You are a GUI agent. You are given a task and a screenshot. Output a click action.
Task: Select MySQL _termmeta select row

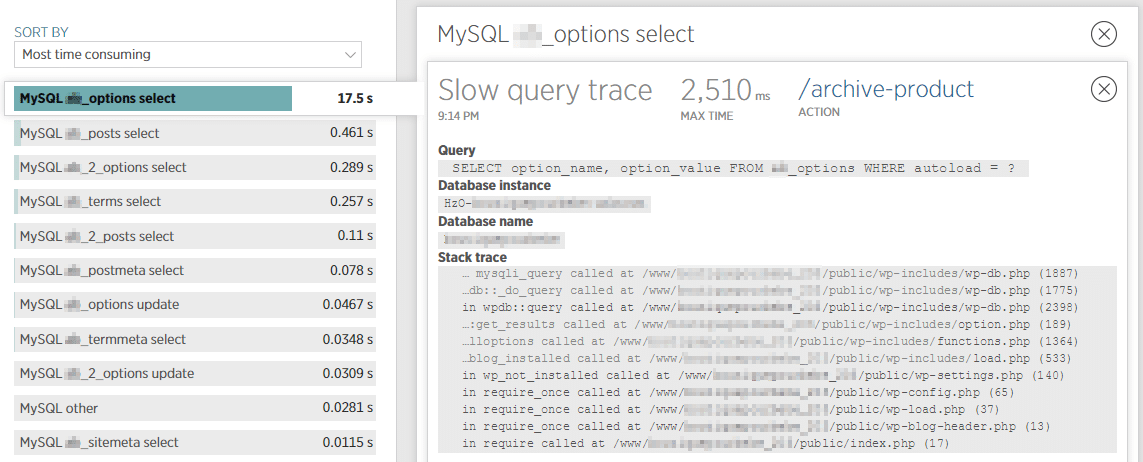point(195,339)
